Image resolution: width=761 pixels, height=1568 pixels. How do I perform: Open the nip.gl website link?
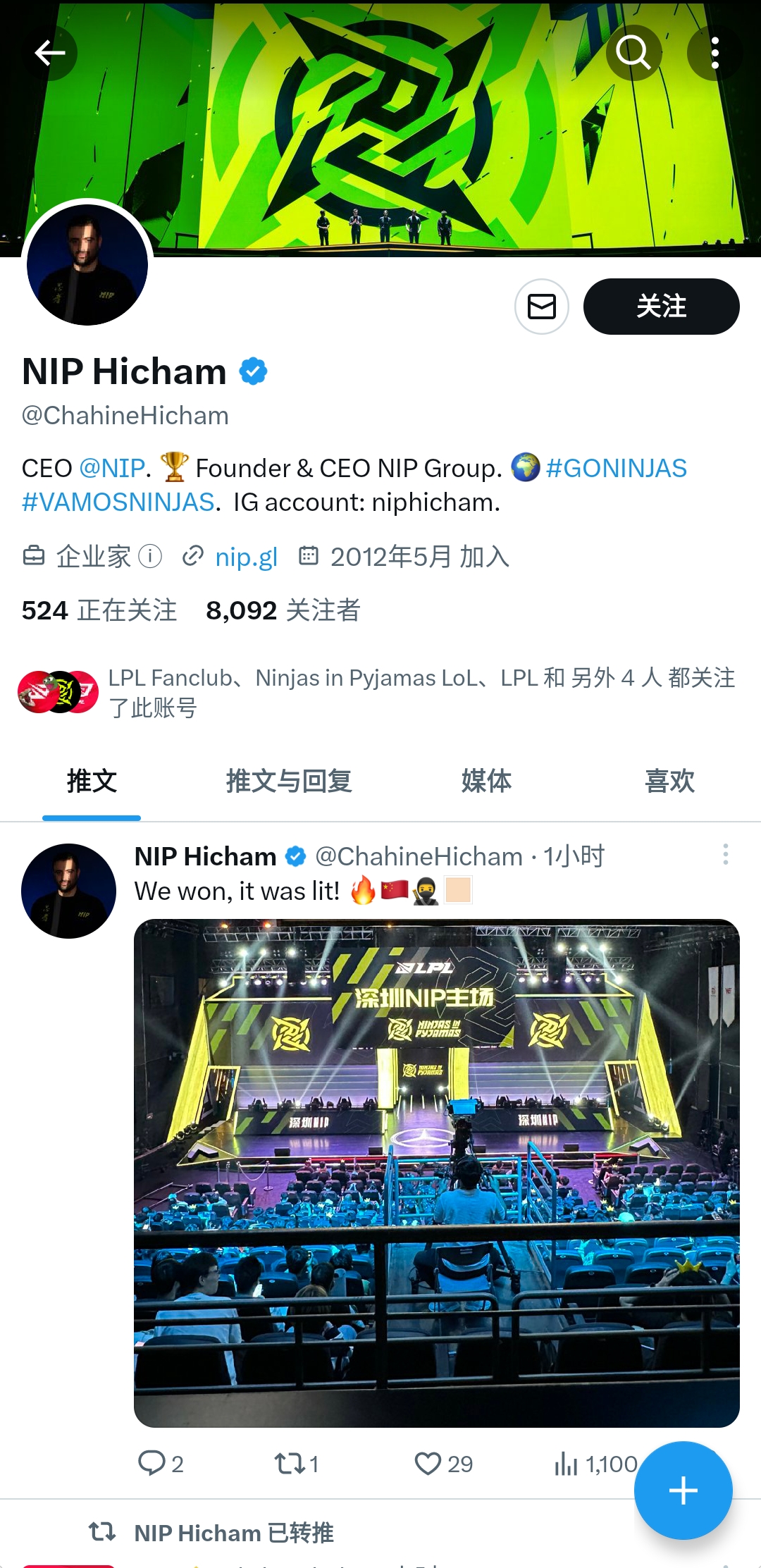(246, 557)
